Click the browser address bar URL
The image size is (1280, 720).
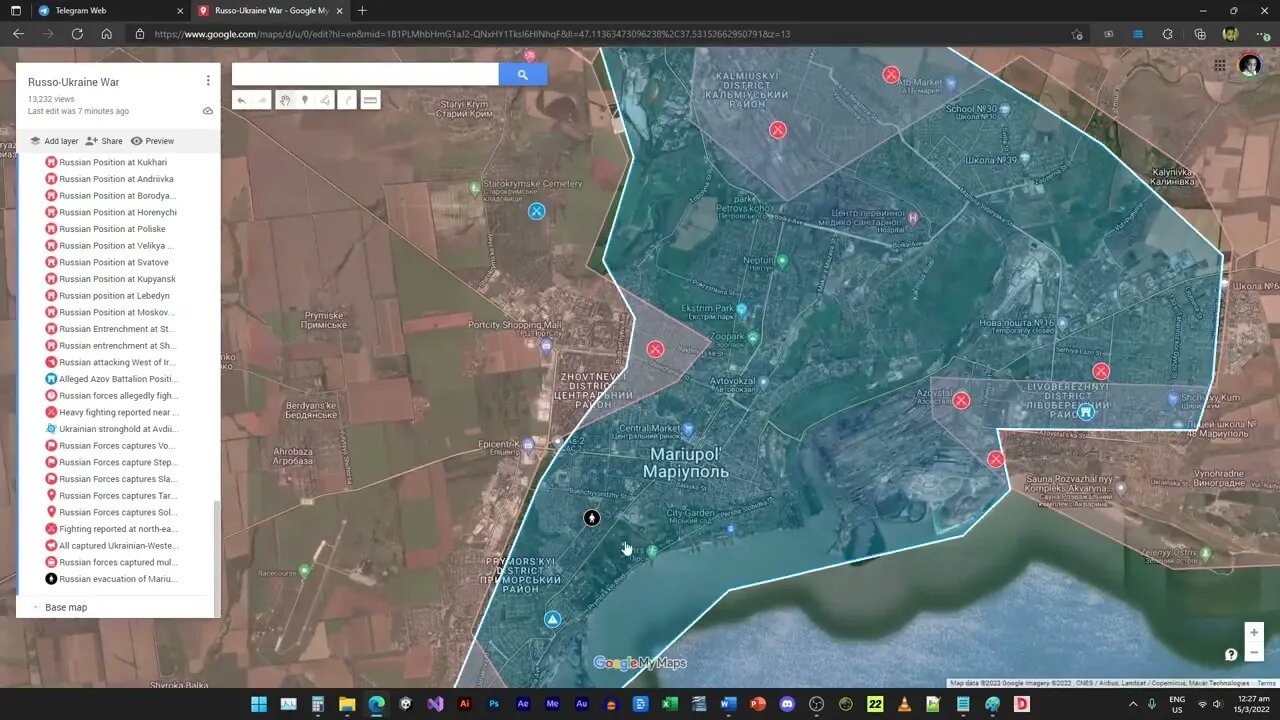[472, 34]
